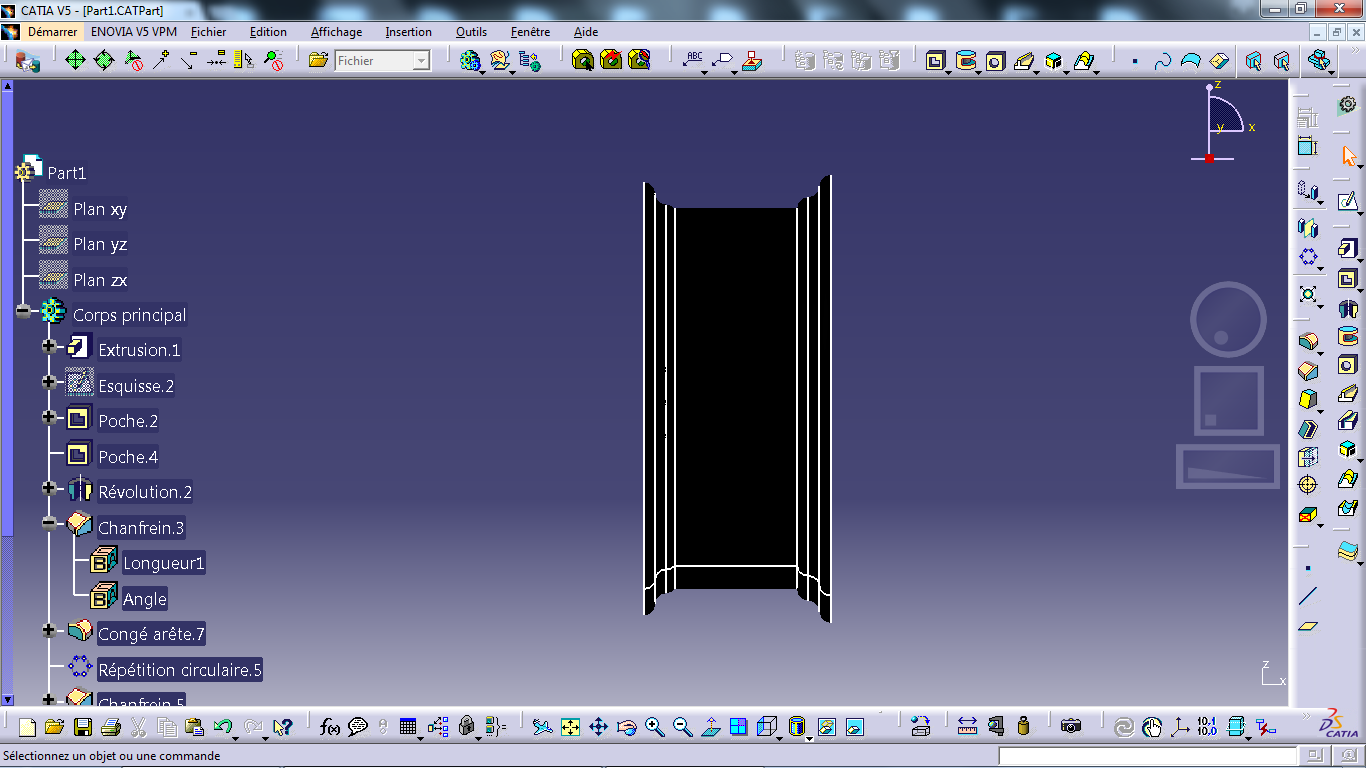1366x768 pixels.
Task: Click the New document icon
Action: 27,727
